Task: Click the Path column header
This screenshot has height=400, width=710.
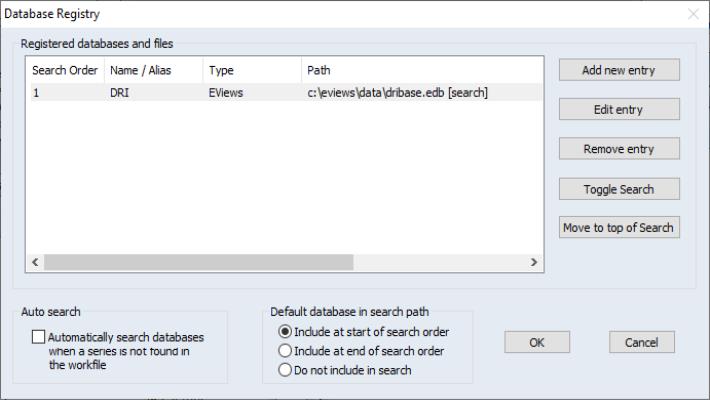Action: pos(420,71)
